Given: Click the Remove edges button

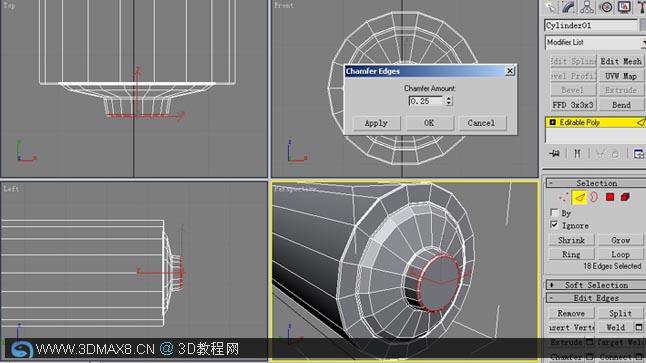Looking at the screenshot, I should (x=571, y=313).
